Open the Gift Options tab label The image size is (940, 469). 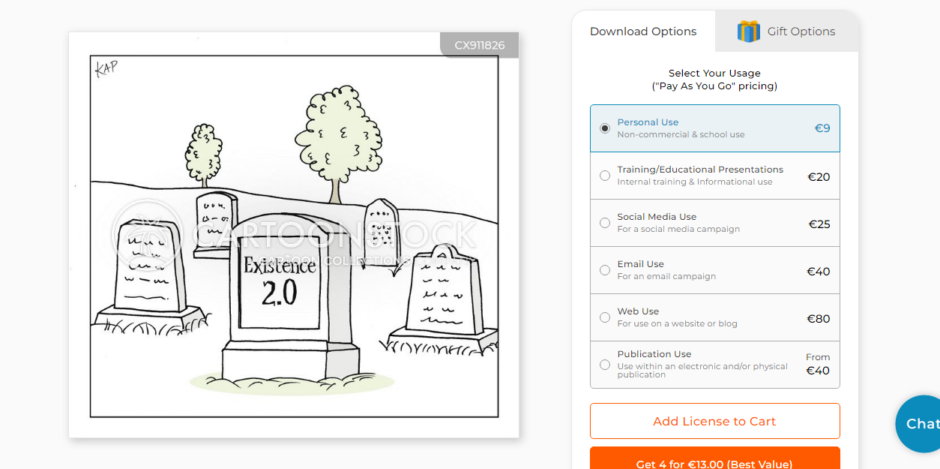click(x=800, y=31)
